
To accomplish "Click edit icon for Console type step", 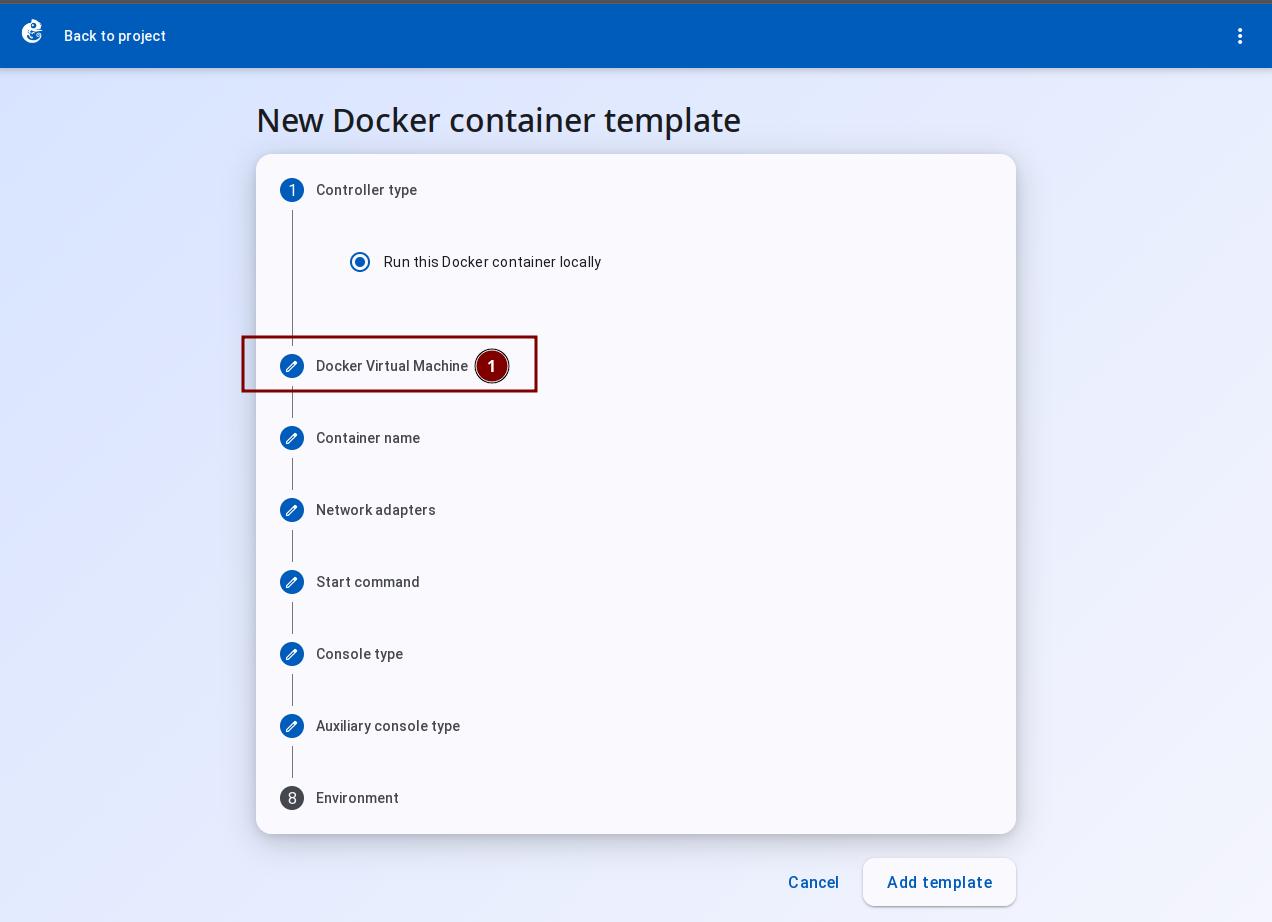I will 292,654.
